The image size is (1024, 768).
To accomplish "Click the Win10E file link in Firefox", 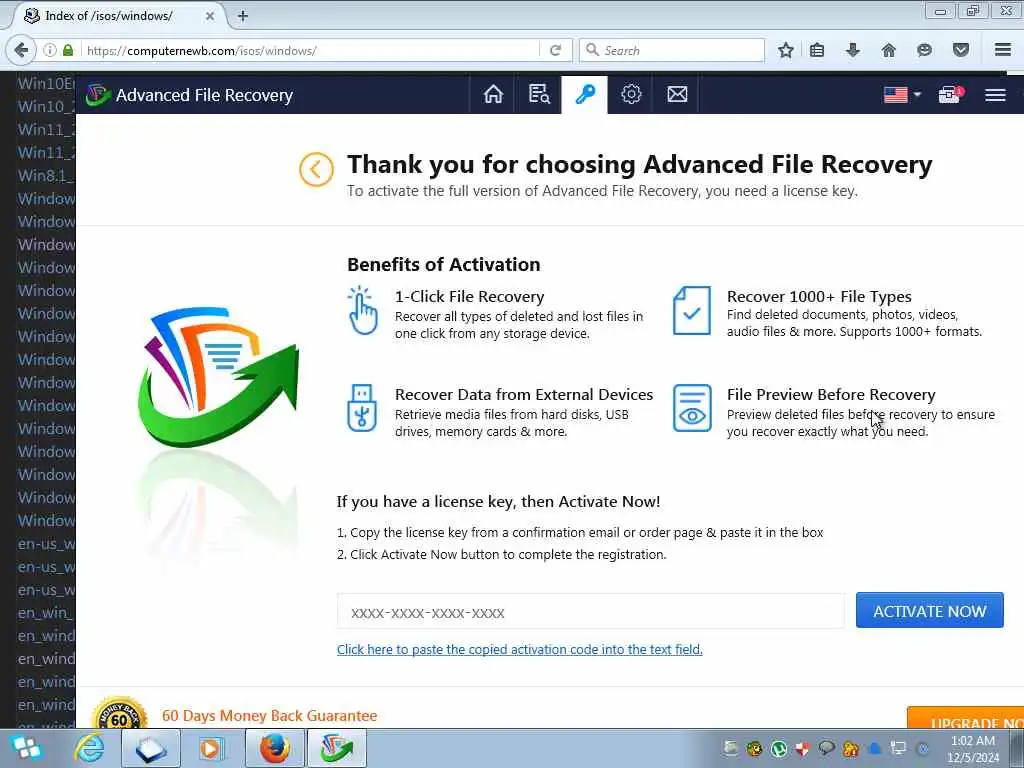I will point(46,84).
